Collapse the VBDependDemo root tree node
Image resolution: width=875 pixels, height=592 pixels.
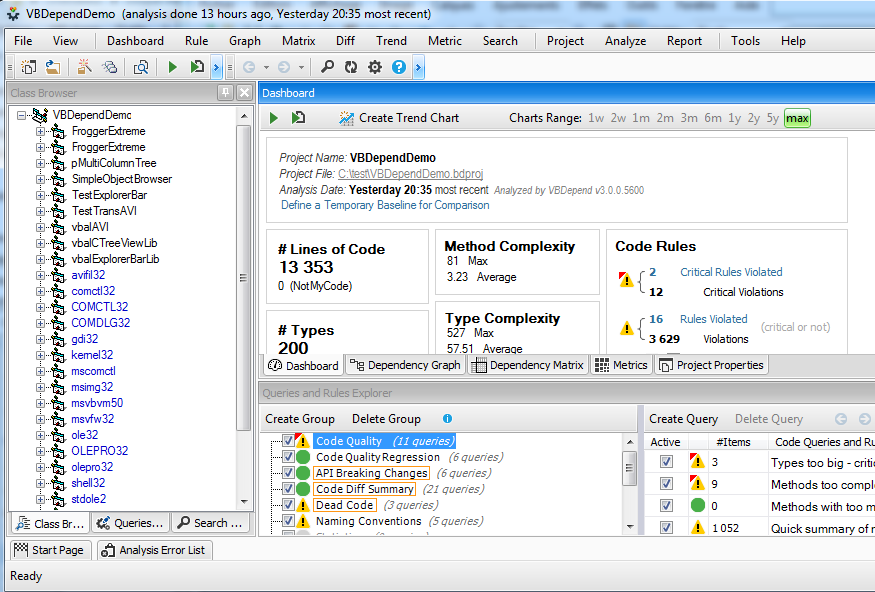(x=21, y=115)
